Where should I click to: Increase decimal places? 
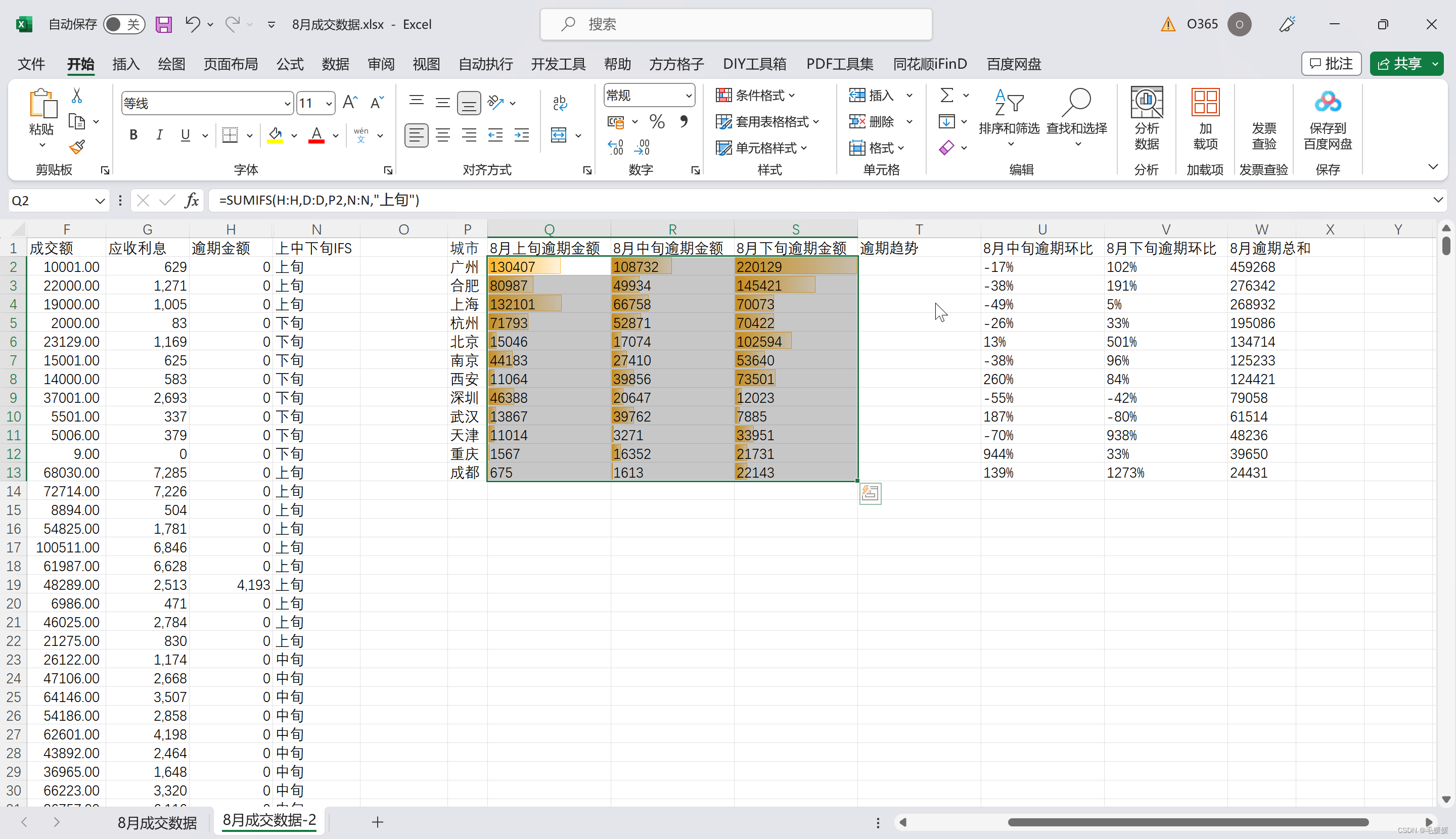[615, 148]
